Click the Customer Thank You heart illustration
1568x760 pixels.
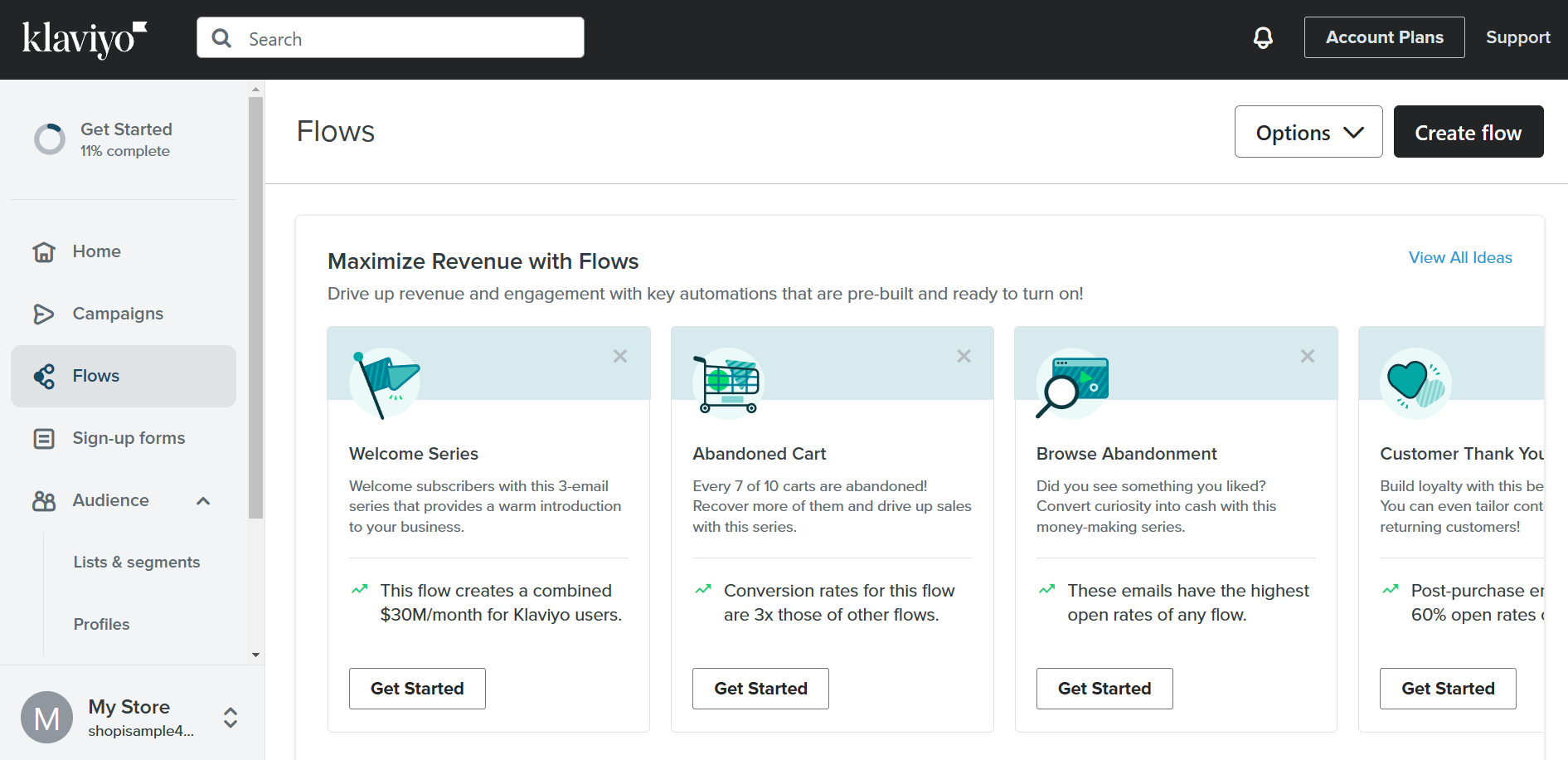pyautogui.click(x=1415, y=383)
